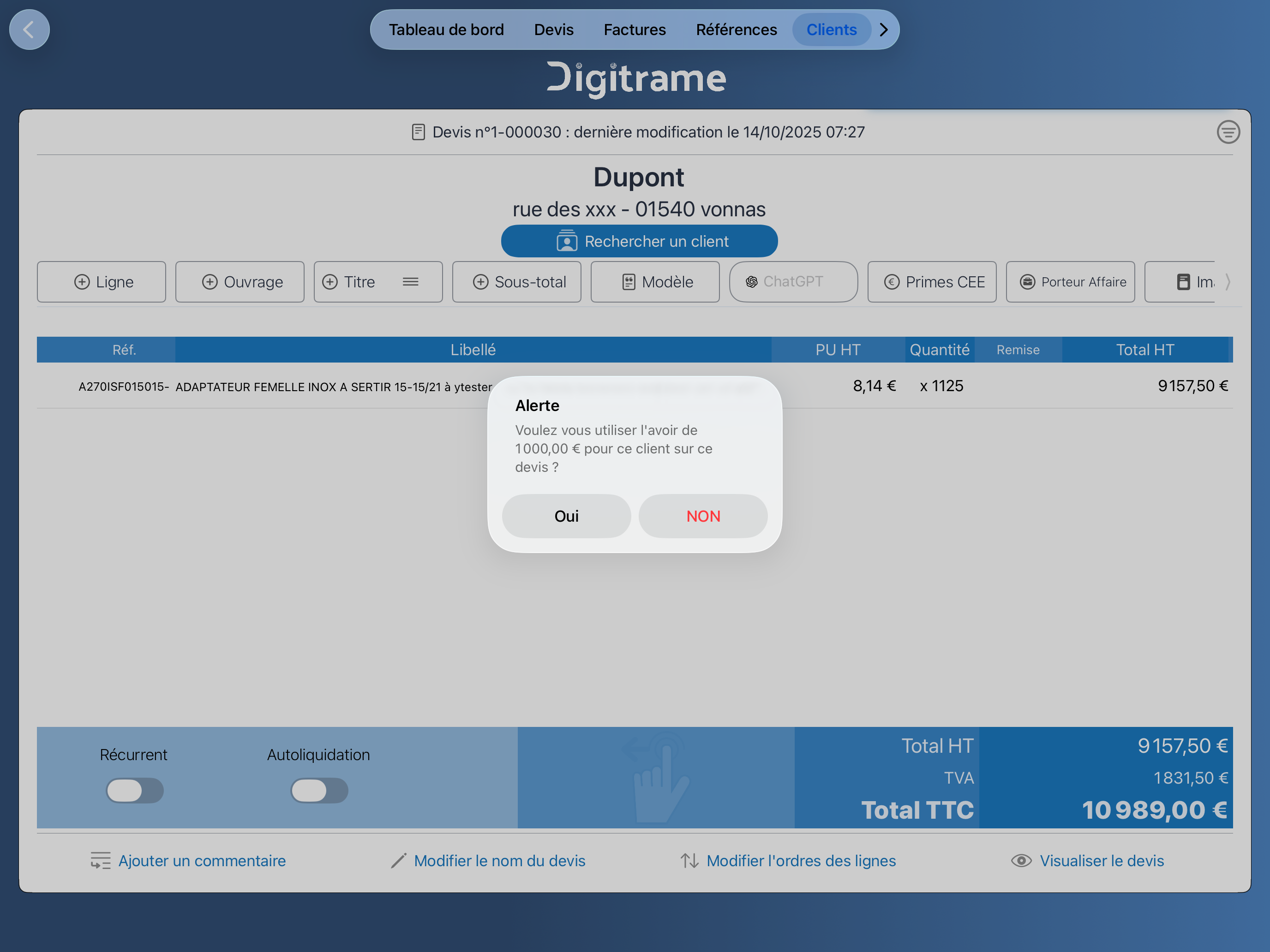Open the Tableau de bord tab

[x=446, y=30]
